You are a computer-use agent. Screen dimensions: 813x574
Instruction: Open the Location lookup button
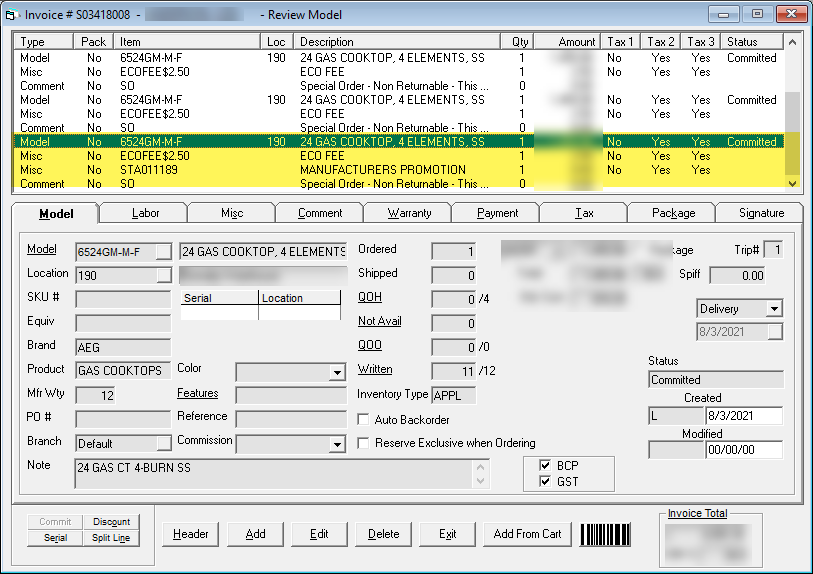(x=163, y=275)
